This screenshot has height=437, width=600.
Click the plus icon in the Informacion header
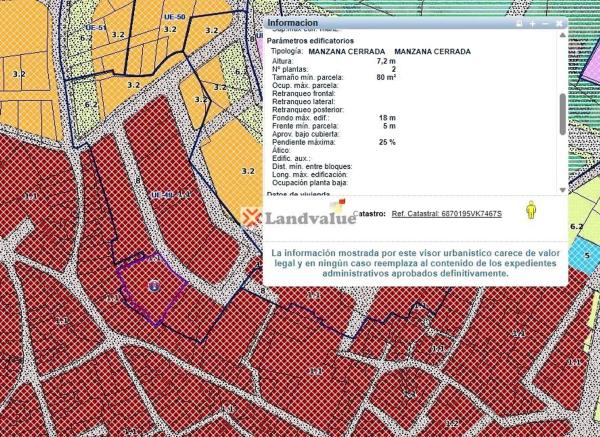pyautogui.click(x=533, y=22)
